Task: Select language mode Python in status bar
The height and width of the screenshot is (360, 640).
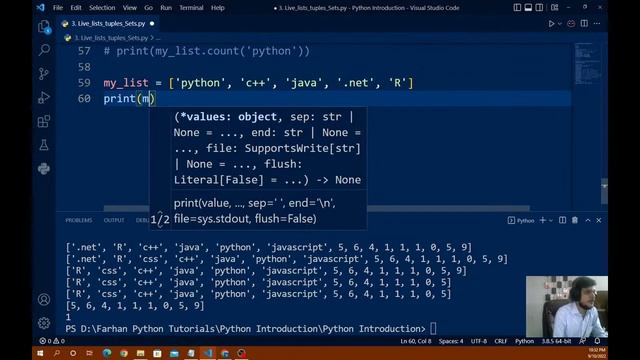Action: (524, 341)
